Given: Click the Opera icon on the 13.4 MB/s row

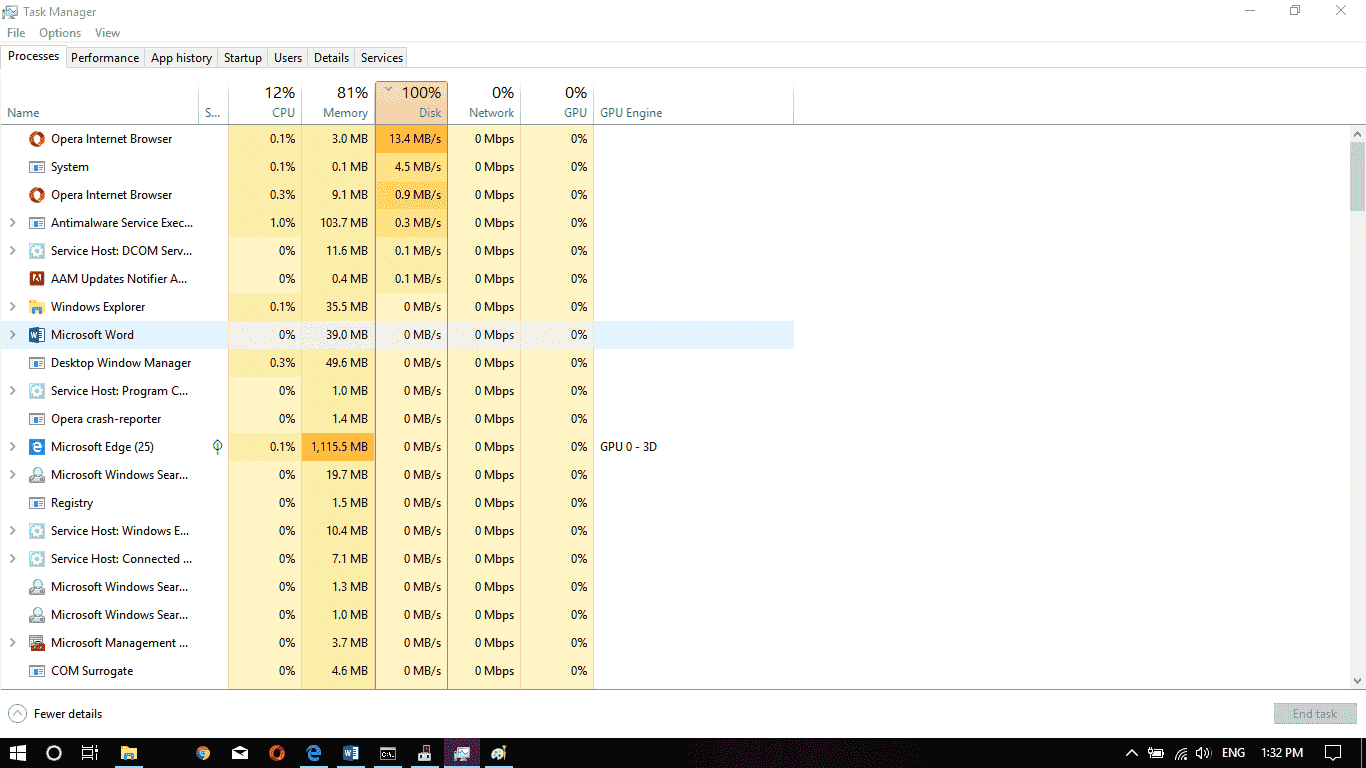Looking at the screenshot, I should pos(37,139).
